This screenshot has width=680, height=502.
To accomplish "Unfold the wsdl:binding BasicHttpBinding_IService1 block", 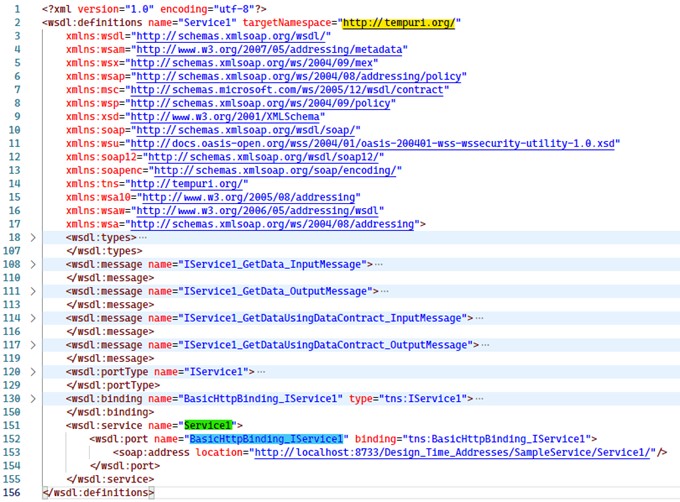I will [32, 398].
